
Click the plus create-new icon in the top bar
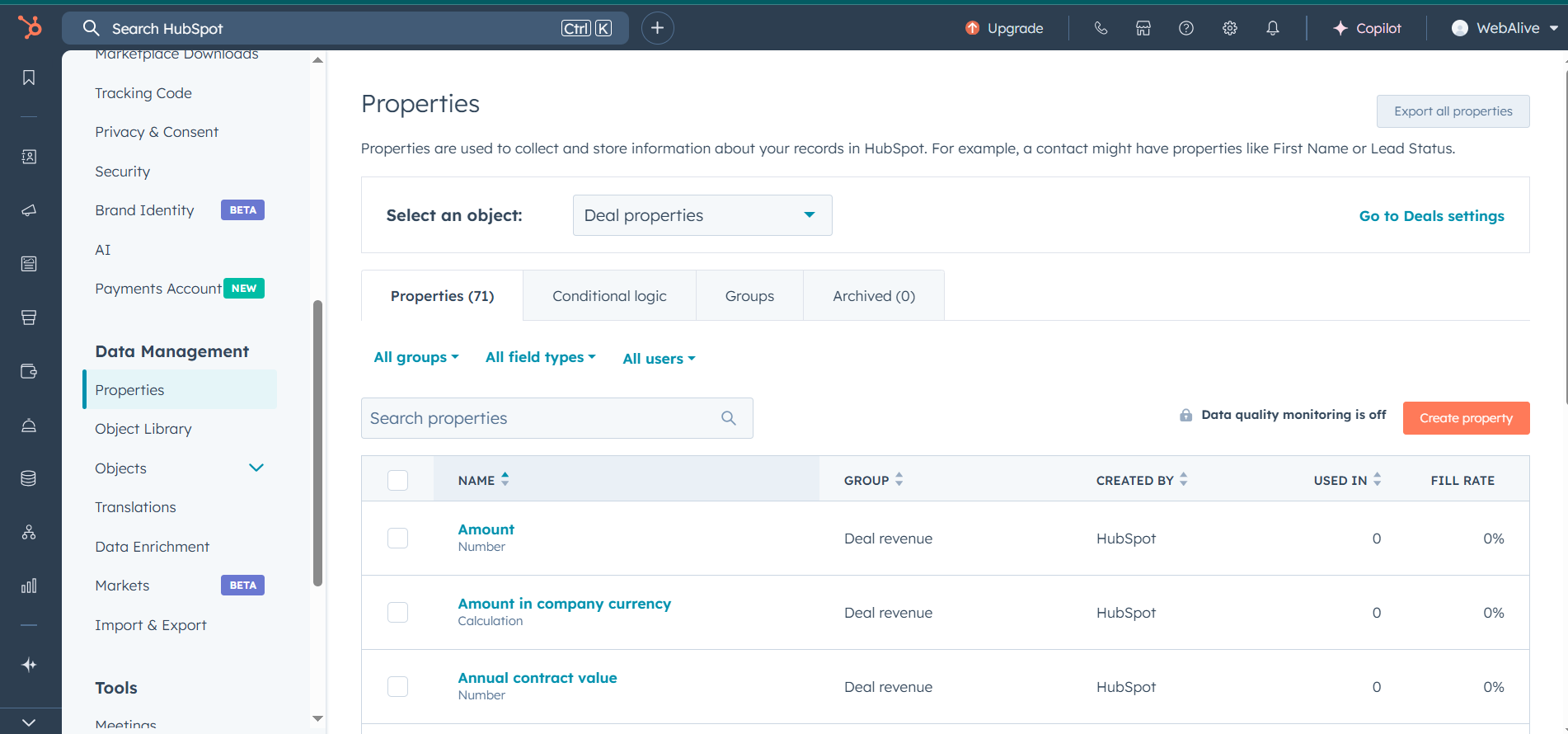[657, 28]
